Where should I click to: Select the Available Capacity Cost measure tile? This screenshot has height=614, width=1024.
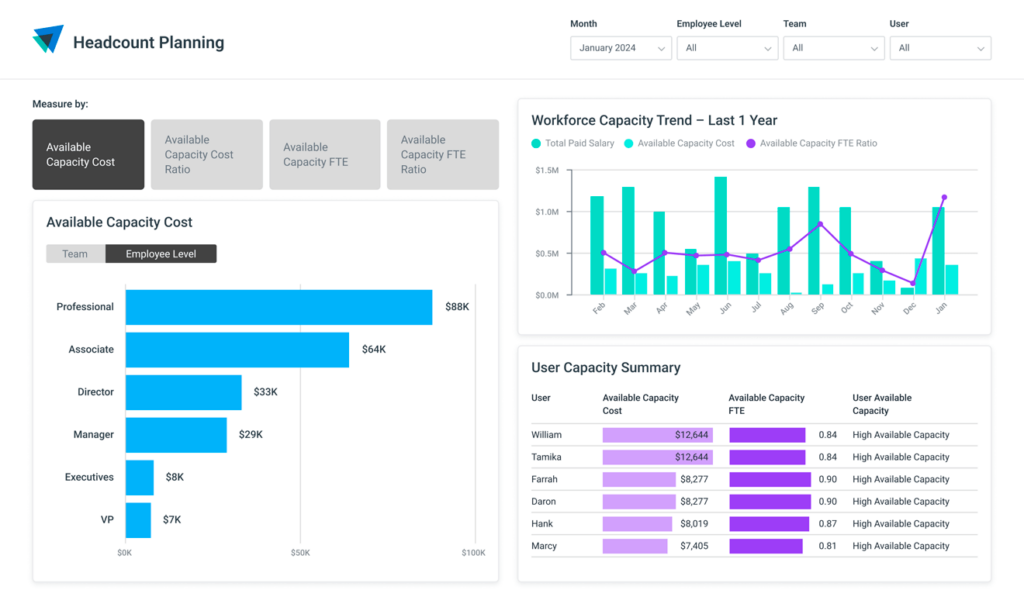point(88,154)
